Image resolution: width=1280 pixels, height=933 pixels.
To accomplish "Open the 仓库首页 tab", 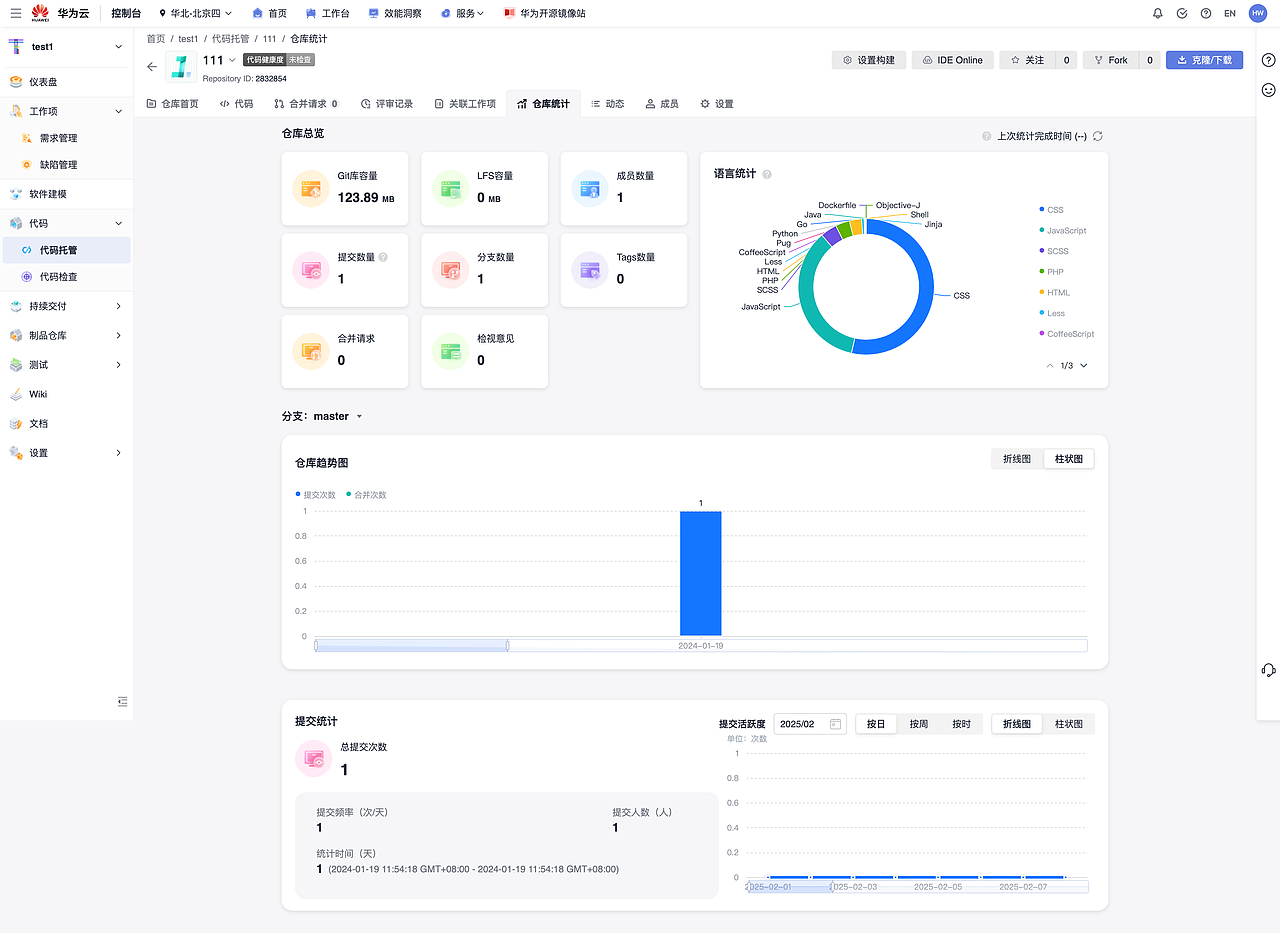I will (173, 104).
